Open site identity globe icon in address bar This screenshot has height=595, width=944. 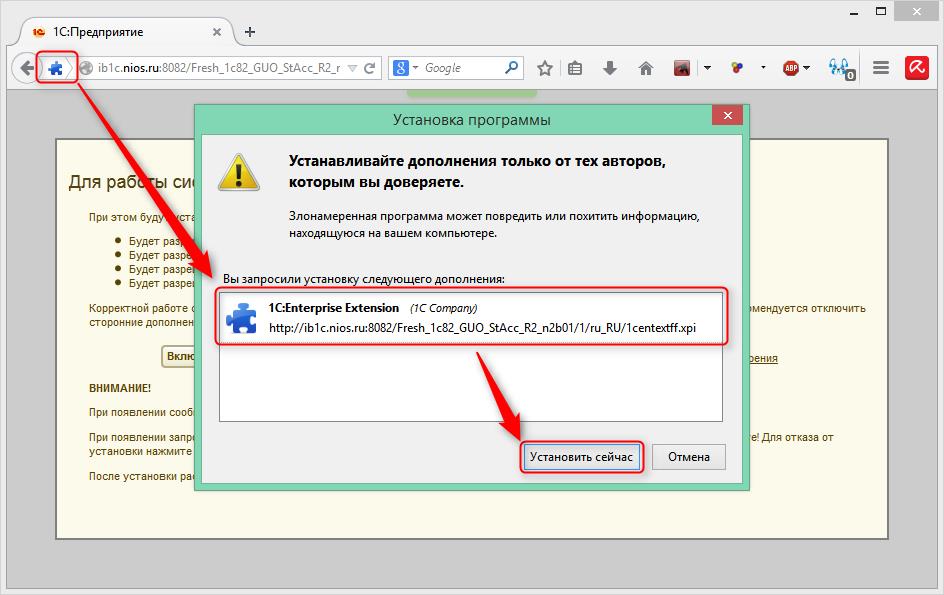click(87, 68)
